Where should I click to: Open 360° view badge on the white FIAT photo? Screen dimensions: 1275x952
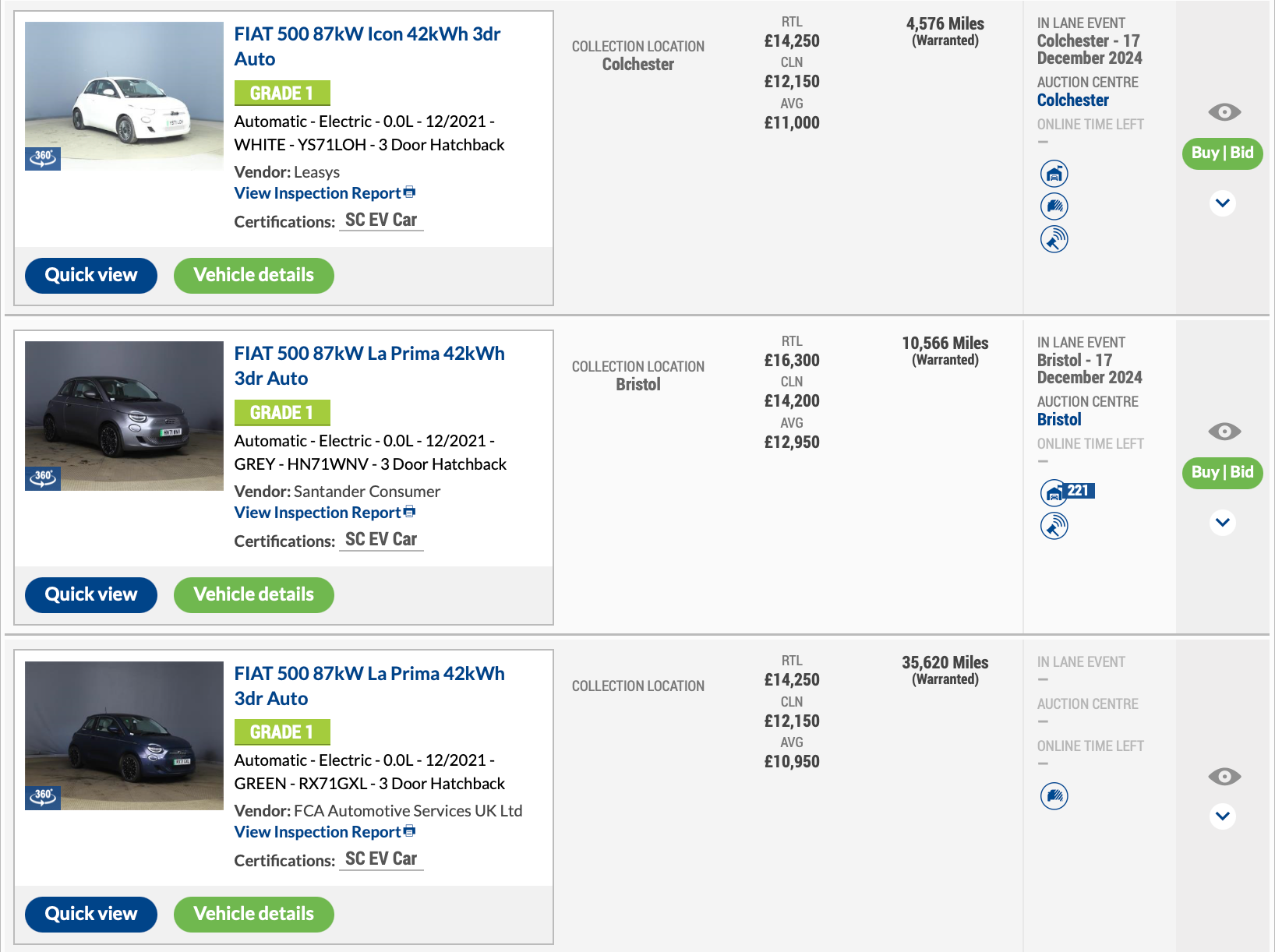click(43, 158)
